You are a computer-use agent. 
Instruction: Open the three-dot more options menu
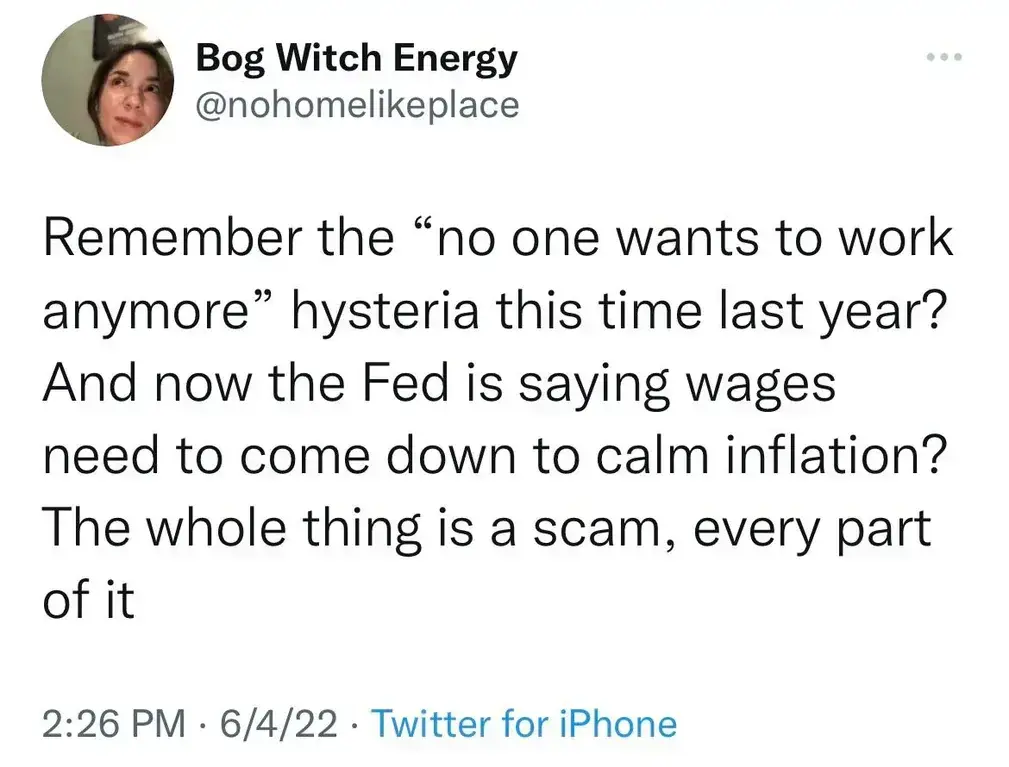[944, 57]
